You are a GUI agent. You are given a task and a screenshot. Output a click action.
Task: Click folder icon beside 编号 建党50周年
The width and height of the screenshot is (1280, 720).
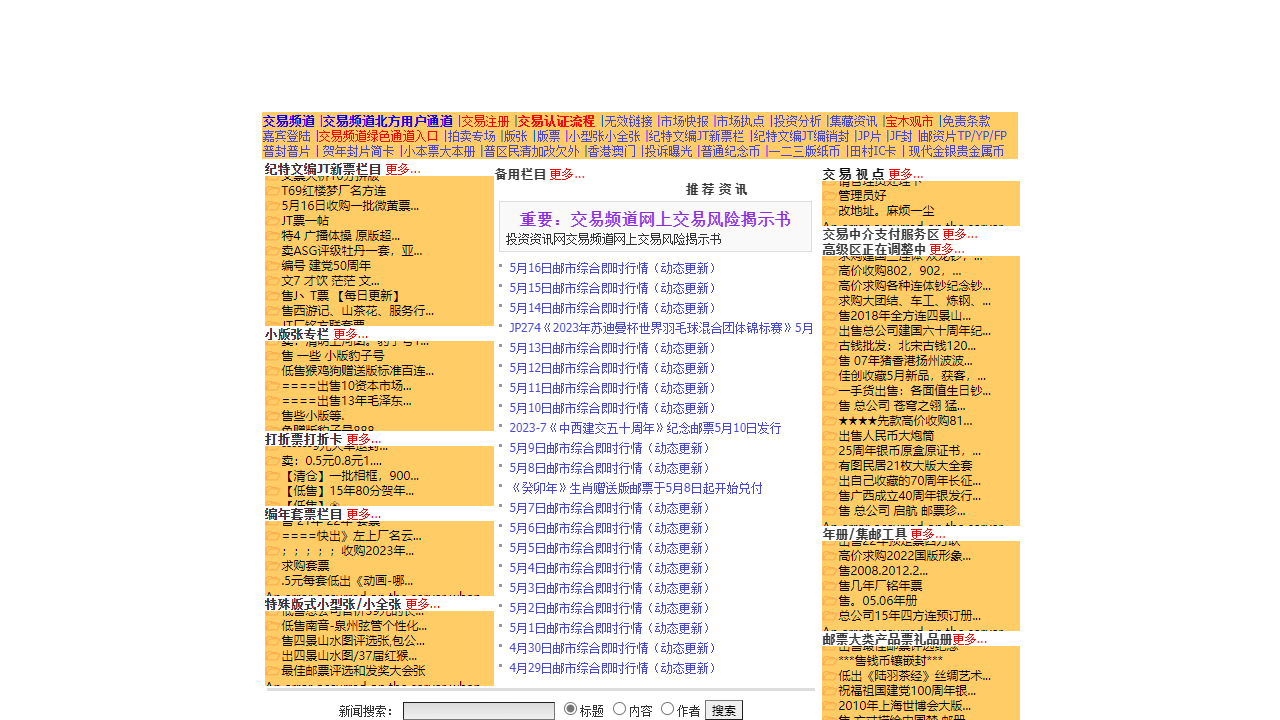pyautogui.click(x=272, y=265)
